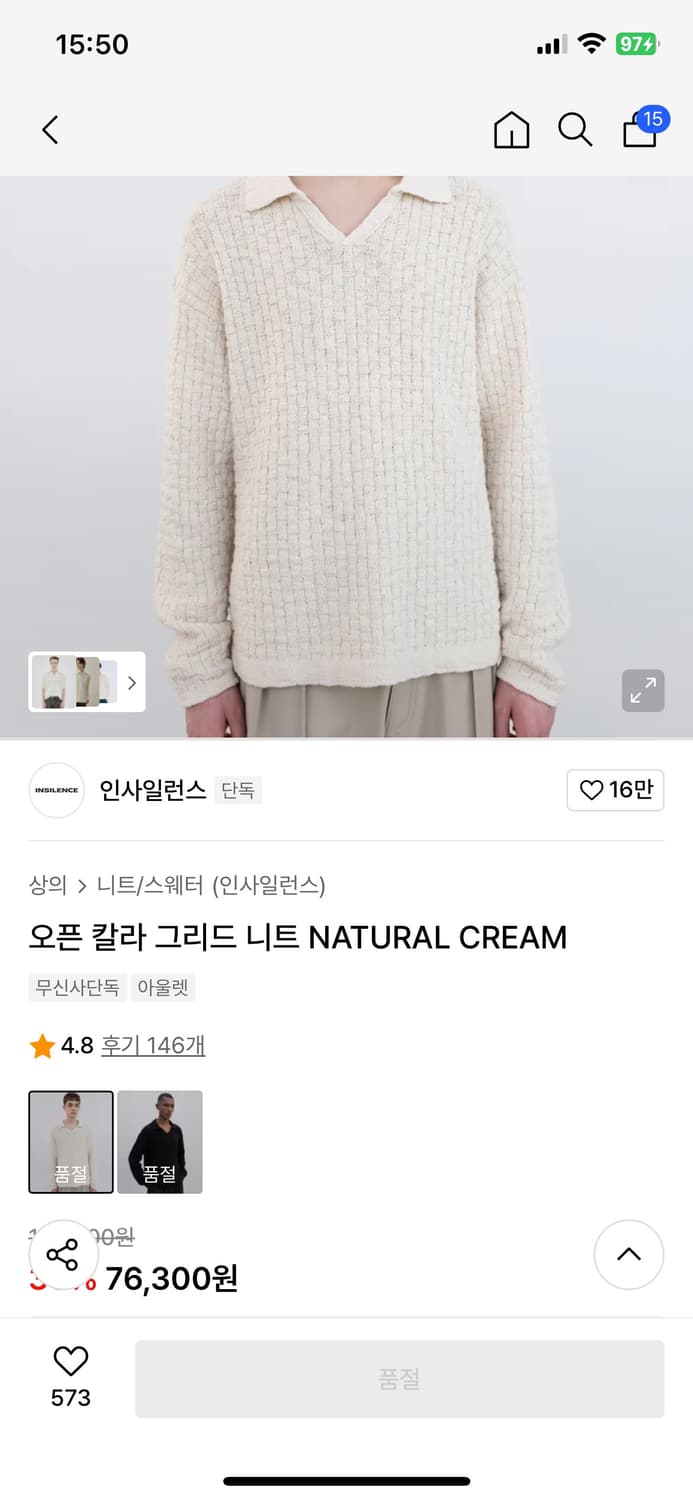Open the shopping bag with 15 items
The width and height of the screenshot is (693, 1500).
(641, 129)
